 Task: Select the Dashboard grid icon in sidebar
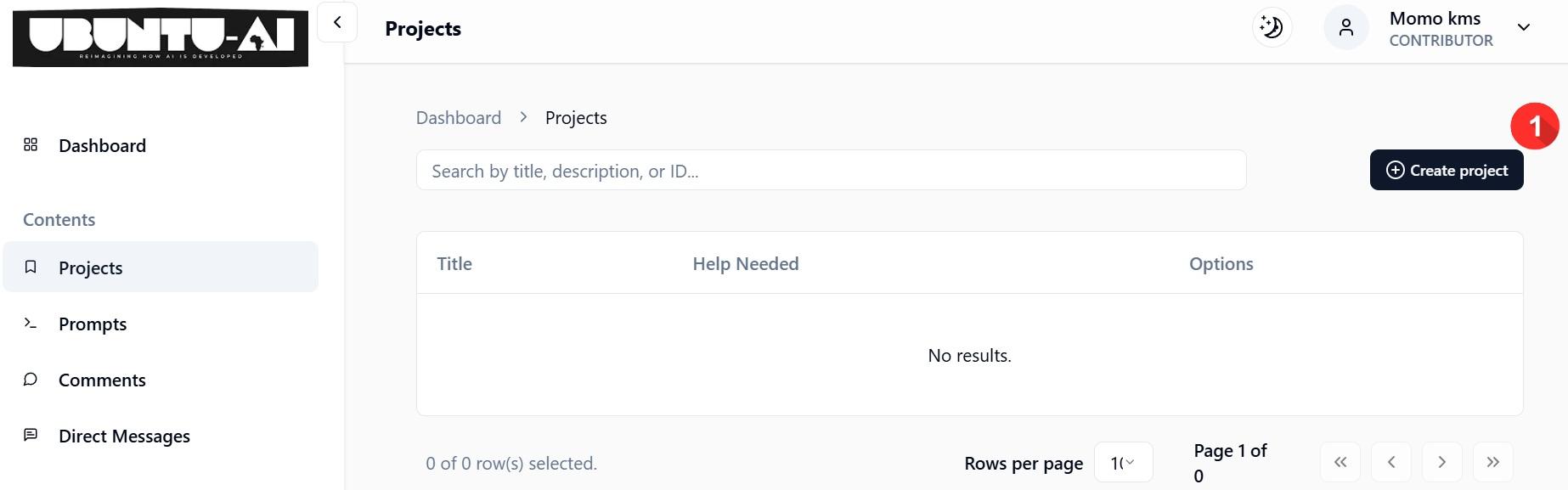click(31, 144)
